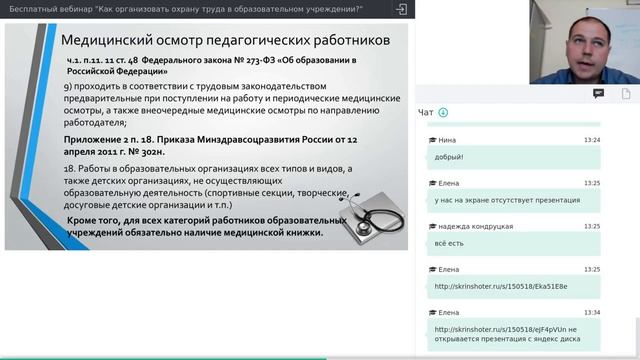This screenshot has height=360, width=640.
Task: Click the user name "надежда кондруцкая"
Action: tap(476, 227)
